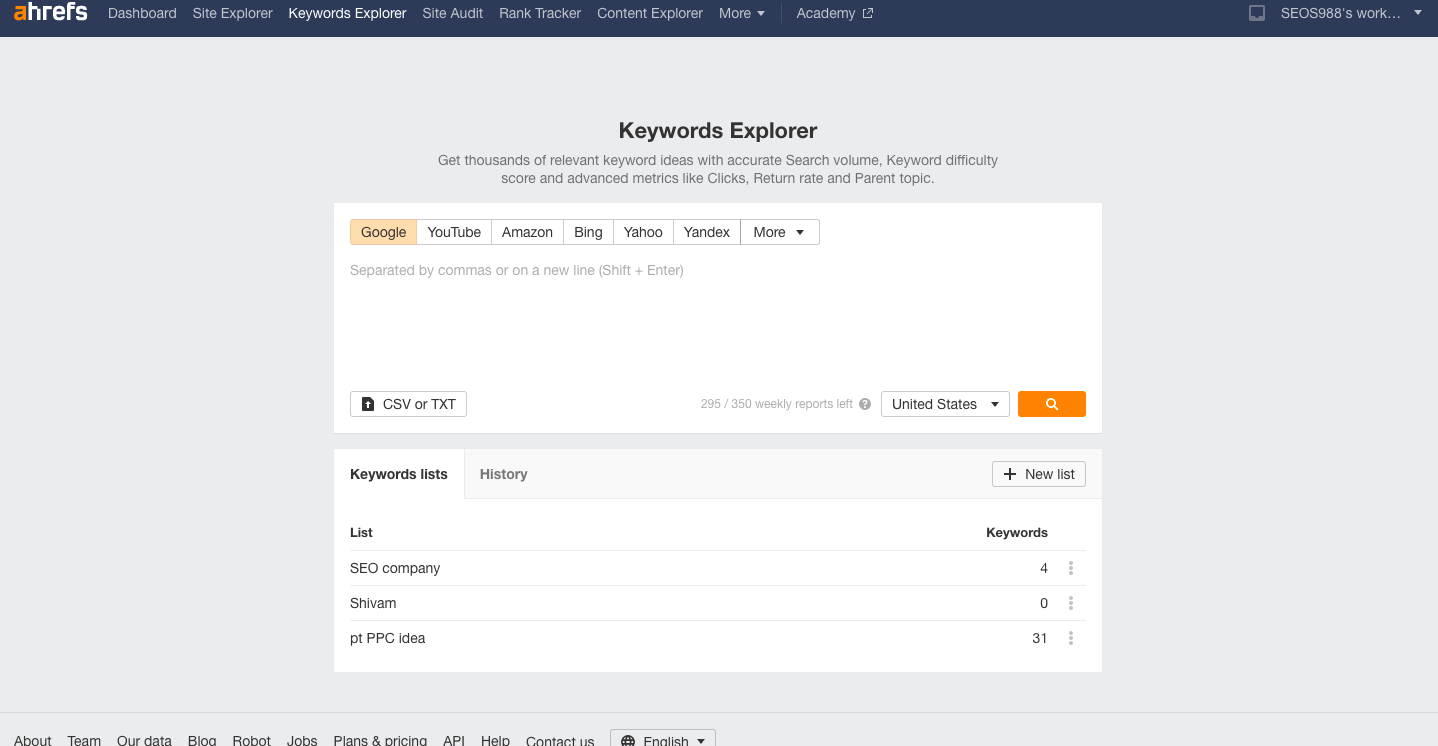
Task: Click the Ahrefs logo
Action: point(50,13)
